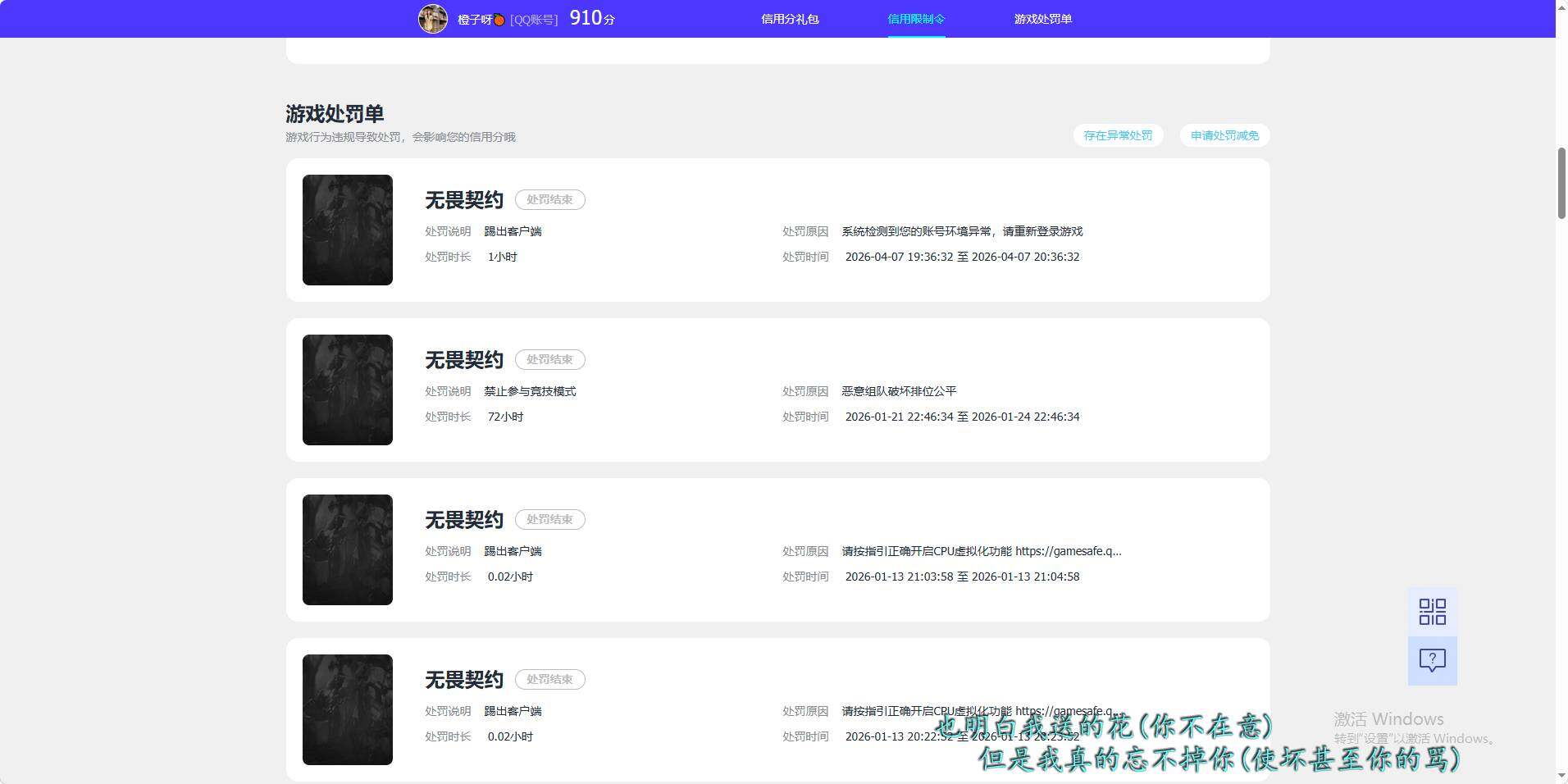Click the 恶意组队破坏排位公平 reason text
The height and width of the screenshot is (784, 1568).
pos(899,391)
